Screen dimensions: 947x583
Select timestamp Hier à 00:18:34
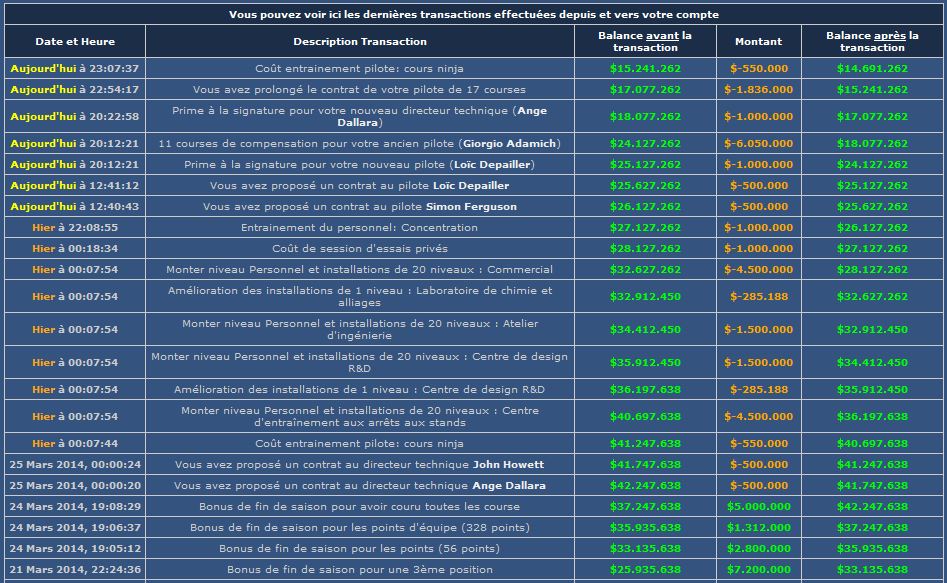click(x=75, y=248)
